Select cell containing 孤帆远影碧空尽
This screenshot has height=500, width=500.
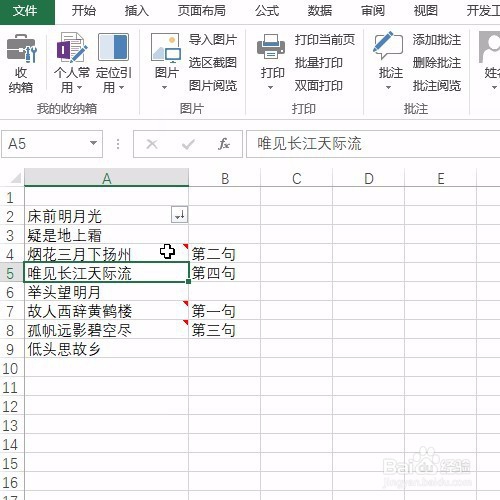pyautogui.click(x=107, y=330)
